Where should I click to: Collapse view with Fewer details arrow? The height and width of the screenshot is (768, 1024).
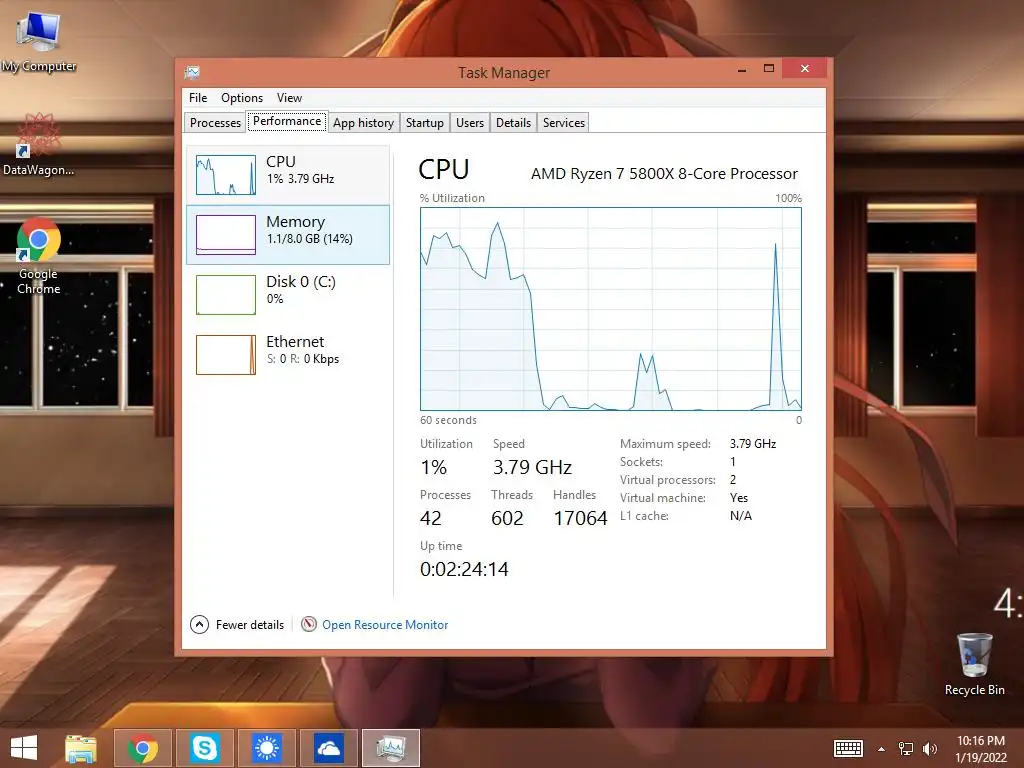[x=199, y=625]
